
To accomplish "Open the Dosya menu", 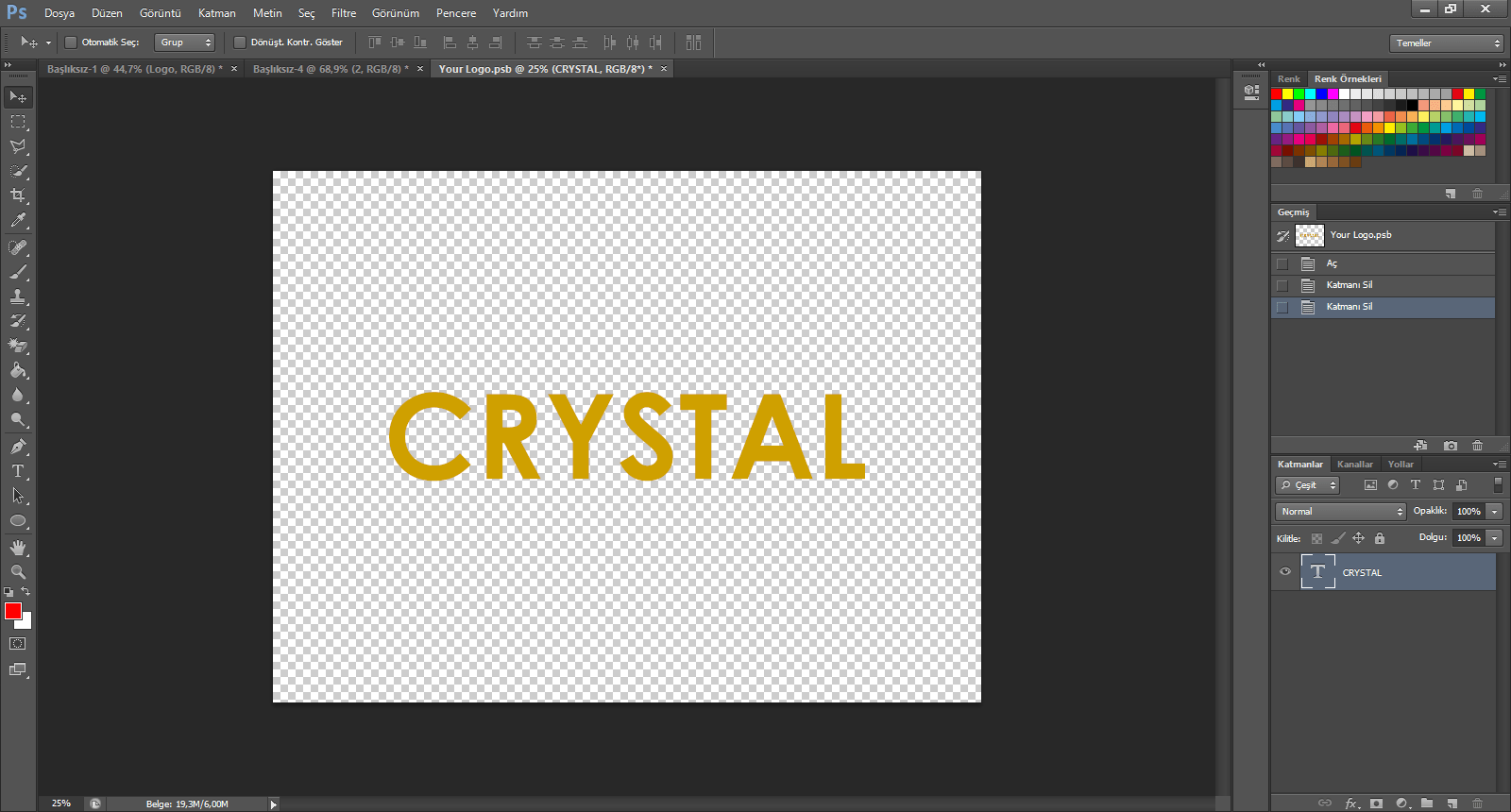I will [59, 13].
